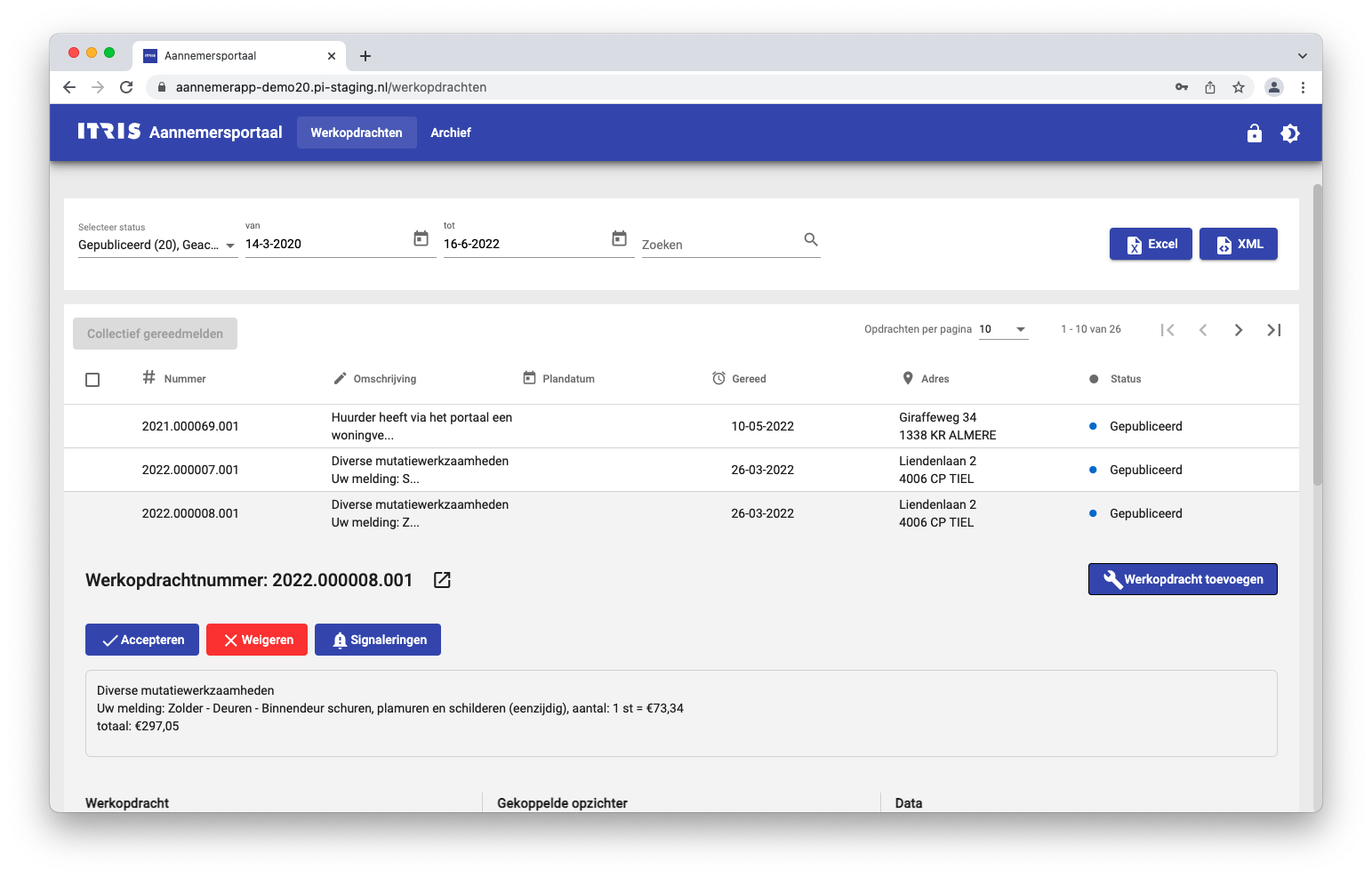Click the 'Werkopdracht' section heading
The height and width of the screenshot is (878, 1372).
point(127,803)
